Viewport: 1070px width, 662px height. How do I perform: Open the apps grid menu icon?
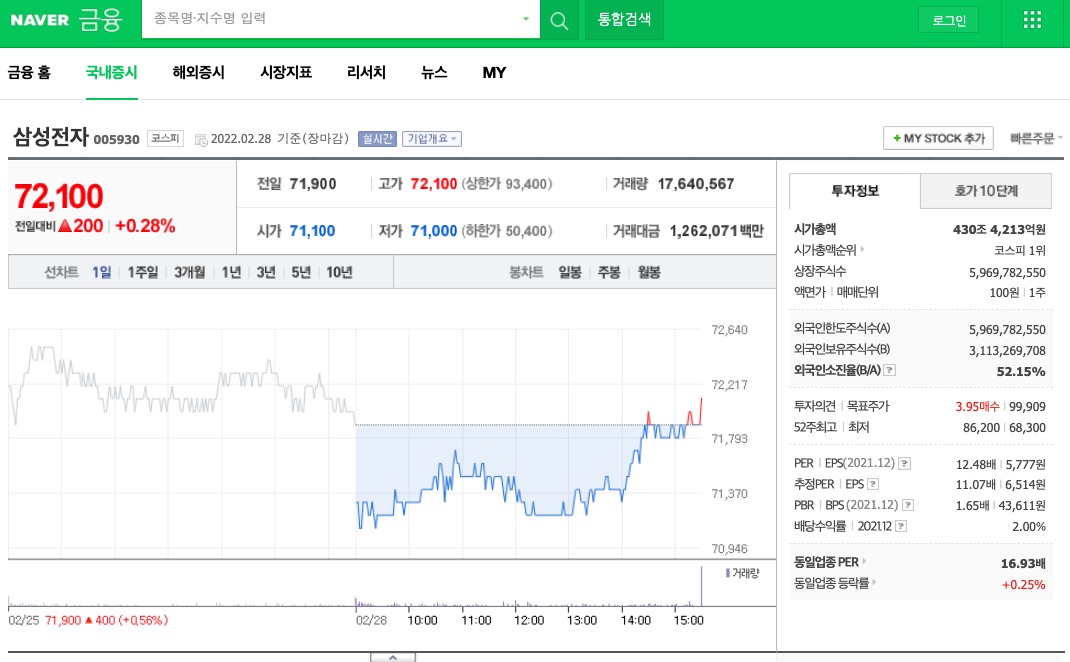[x=1032, y=20]
